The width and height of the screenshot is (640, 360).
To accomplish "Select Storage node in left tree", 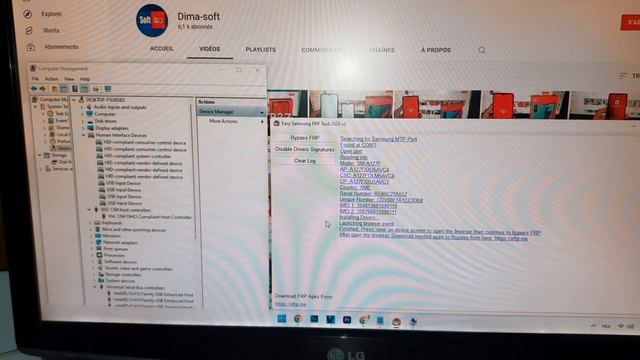I will (59, 155).
